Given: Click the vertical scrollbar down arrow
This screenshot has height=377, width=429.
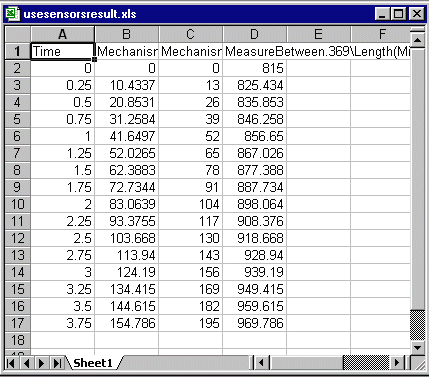Looking at the screenshot, I should pyautogui.click(x=417, y=347).
